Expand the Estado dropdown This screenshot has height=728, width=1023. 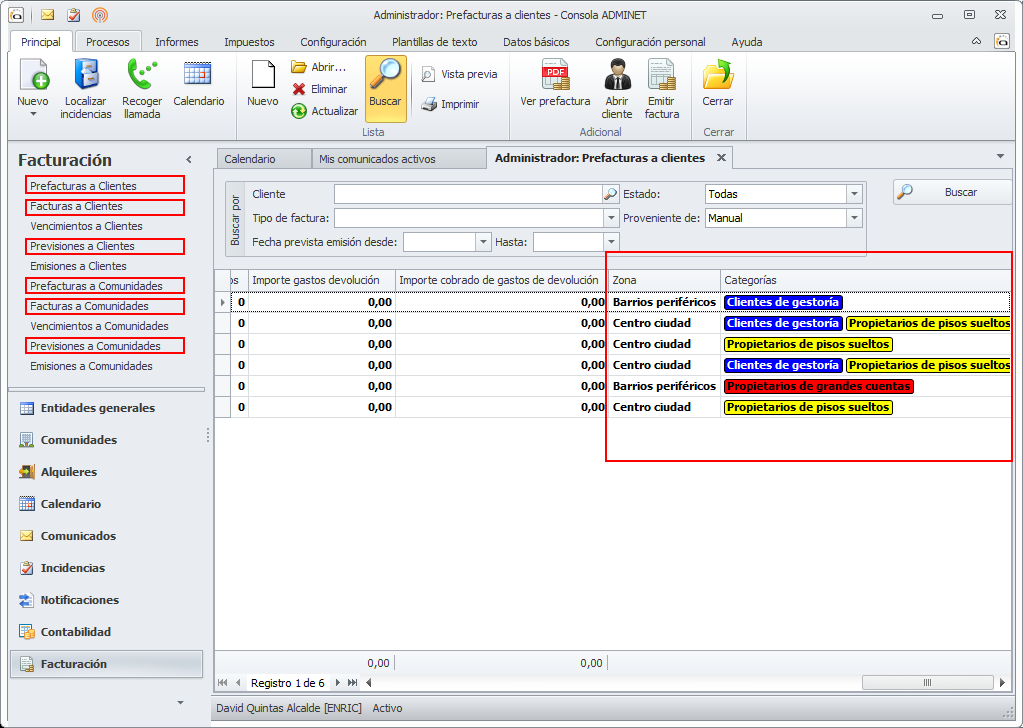pos(853,194)
